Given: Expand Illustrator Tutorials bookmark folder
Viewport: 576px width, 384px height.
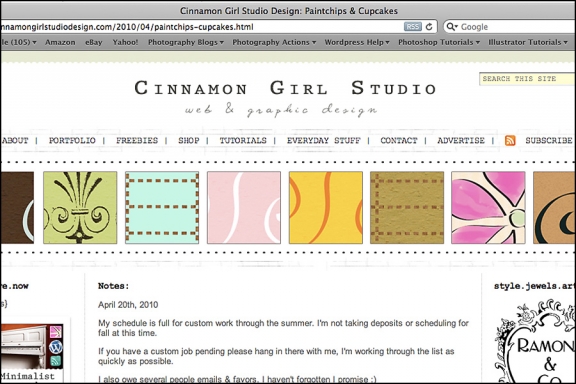Looking at the screenshot, I should tap(528, 42).
